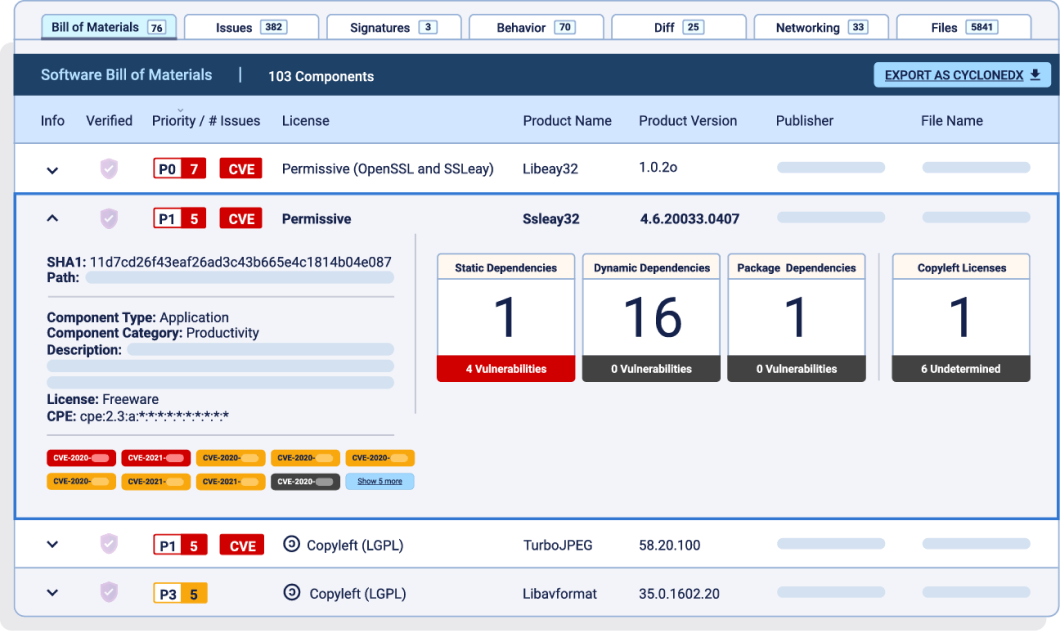Click the P1 5 badge for Ssleay32
The image size is (1060, 631).
click(x=180, y=218)
